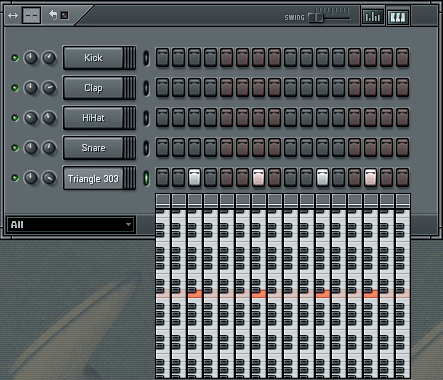Mute the Snare channel green LED
Viewport: 443px width, 380px height.
(x=15, y=148)
